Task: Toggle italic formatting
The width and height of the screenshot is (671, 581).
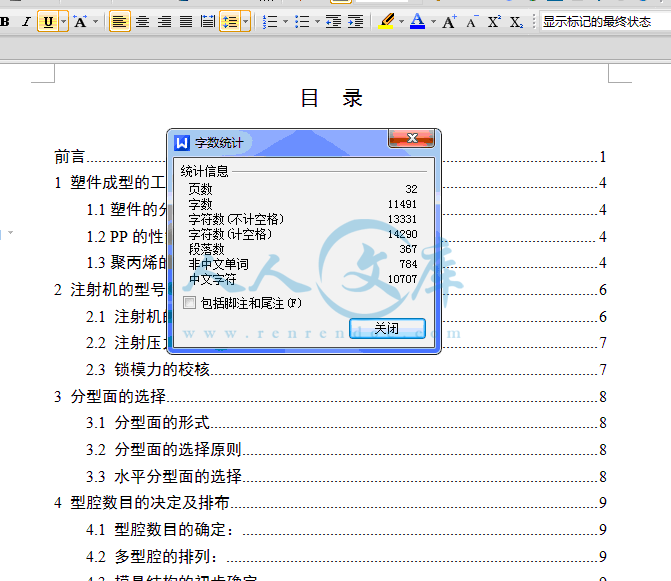Action: tap(27, 21)
